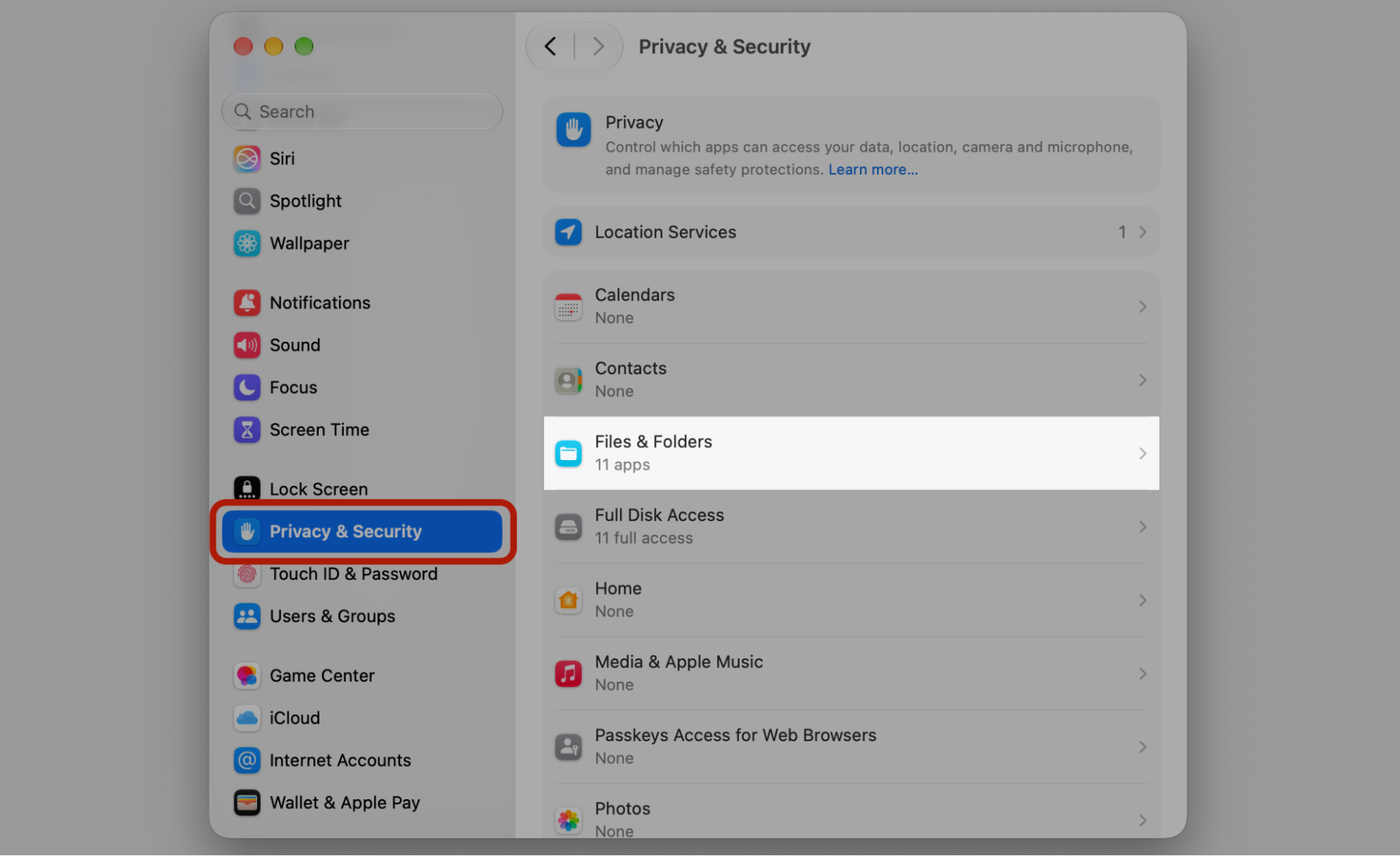Click the Siri icon in sidebar
This screenshot has height=856, width=1400.
pyautogui.click(x=247, y=158)
